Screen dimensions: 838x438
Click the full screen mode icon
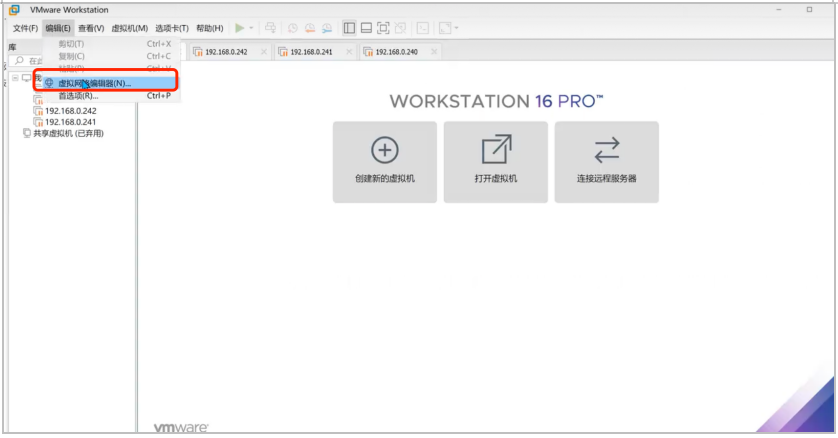(383, 28)
